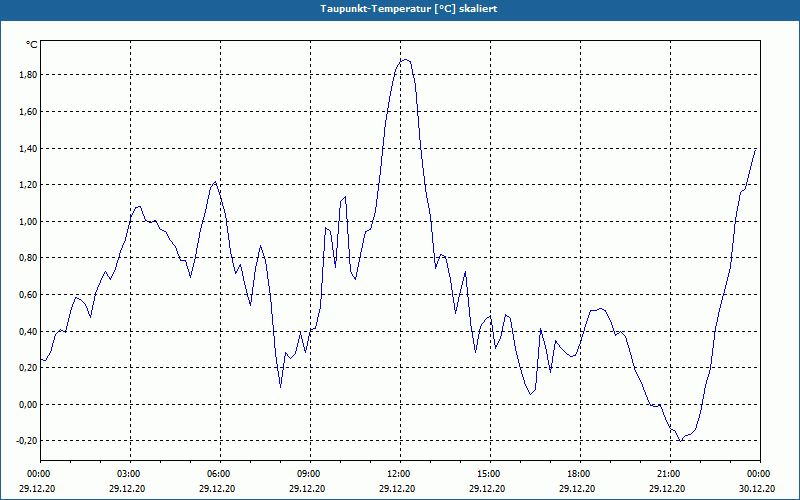Click the 03:00 time axis label
The image size is (800, 500).
click(x=130, y=474)
